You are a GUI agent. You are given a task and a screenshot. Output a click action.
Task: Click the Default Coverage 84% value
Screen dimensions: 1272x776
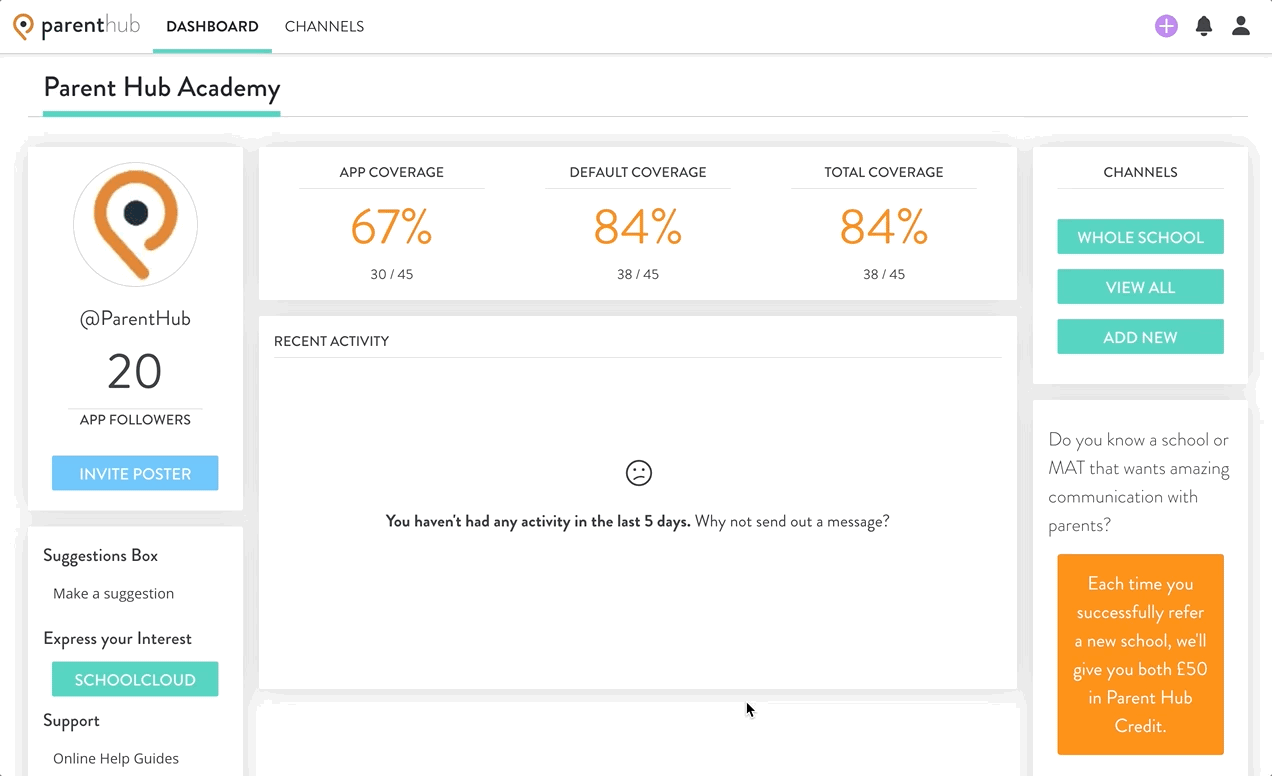tap(638, 227)
